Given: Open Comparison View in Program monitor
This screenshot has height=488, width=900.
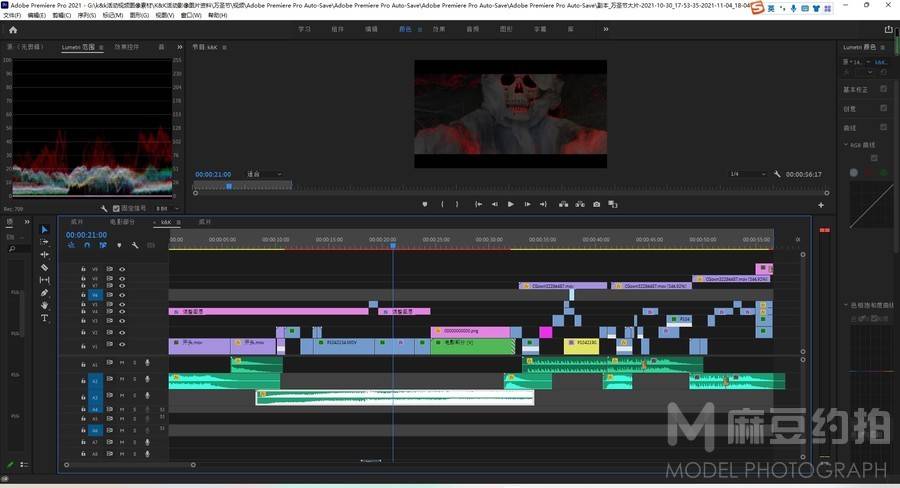Looking at the screenshot, I should point(612,204).
